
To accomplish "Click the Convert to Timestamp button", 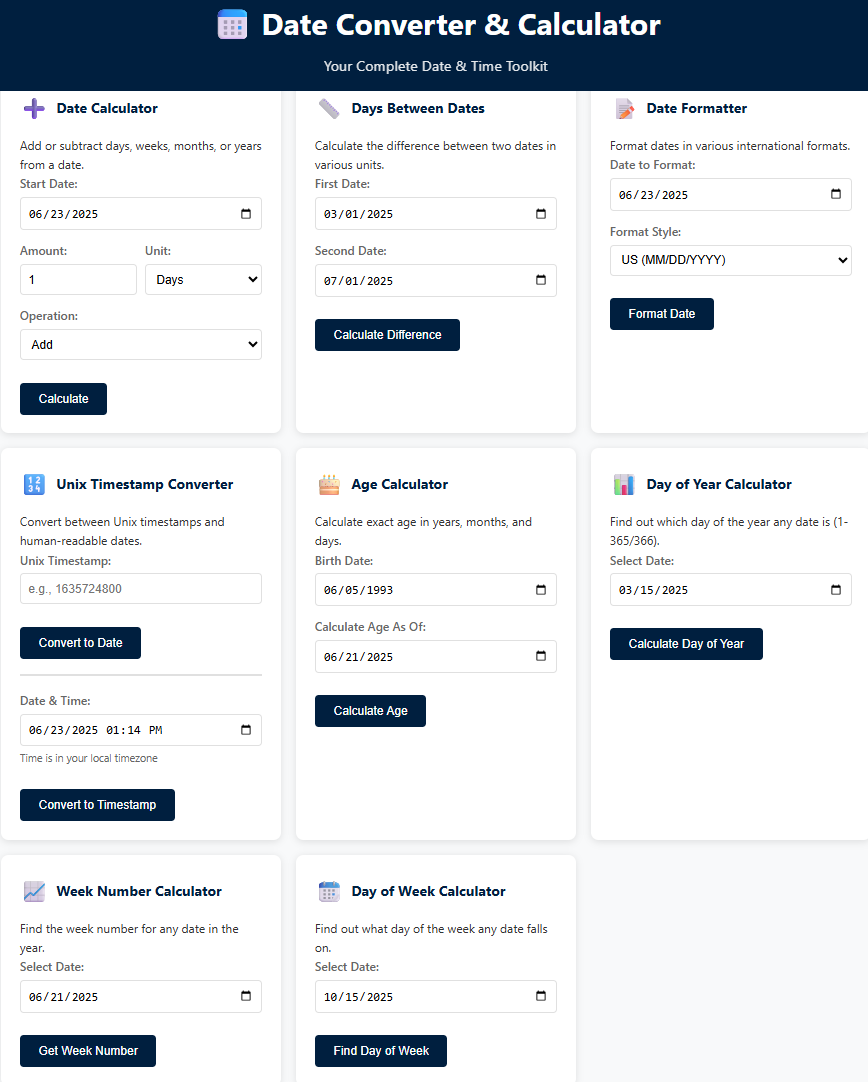I will pos(97,805).
